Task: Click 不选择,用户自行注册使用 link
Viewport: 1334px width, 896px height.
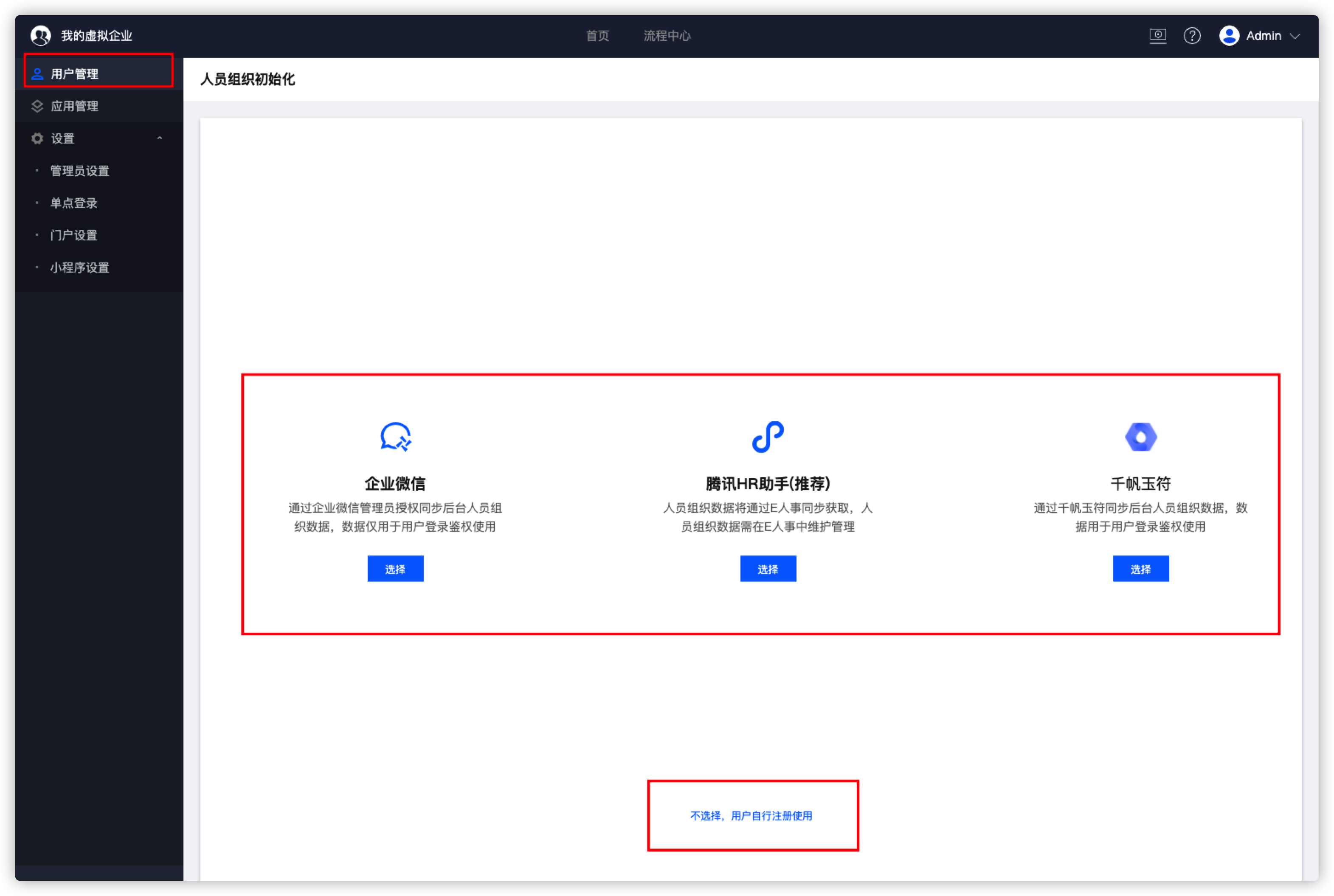Action: pos(751,815)
